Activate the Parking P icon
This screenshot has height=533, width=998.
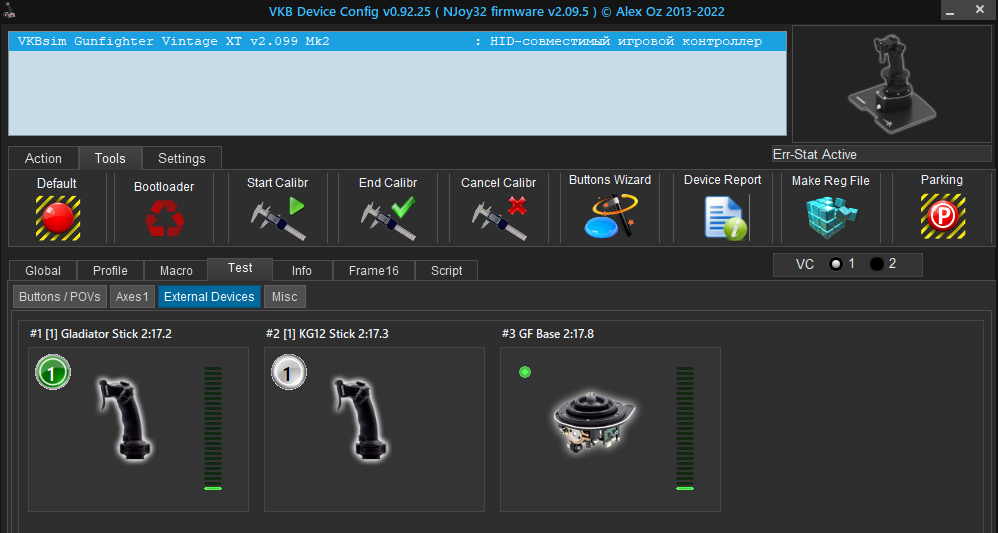point(943,217)
